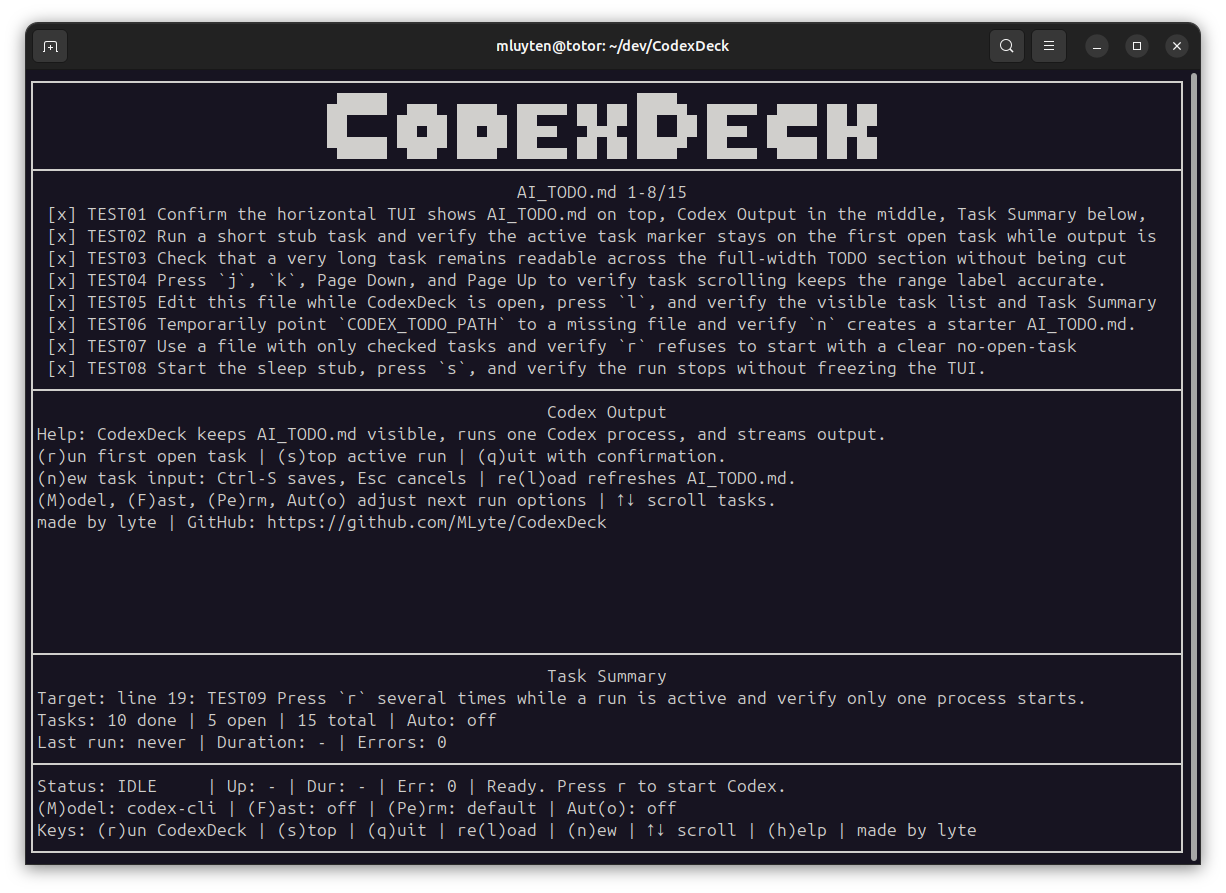Click the help line starting 'Help: CodexDeck keeps'

click(462, 434)
